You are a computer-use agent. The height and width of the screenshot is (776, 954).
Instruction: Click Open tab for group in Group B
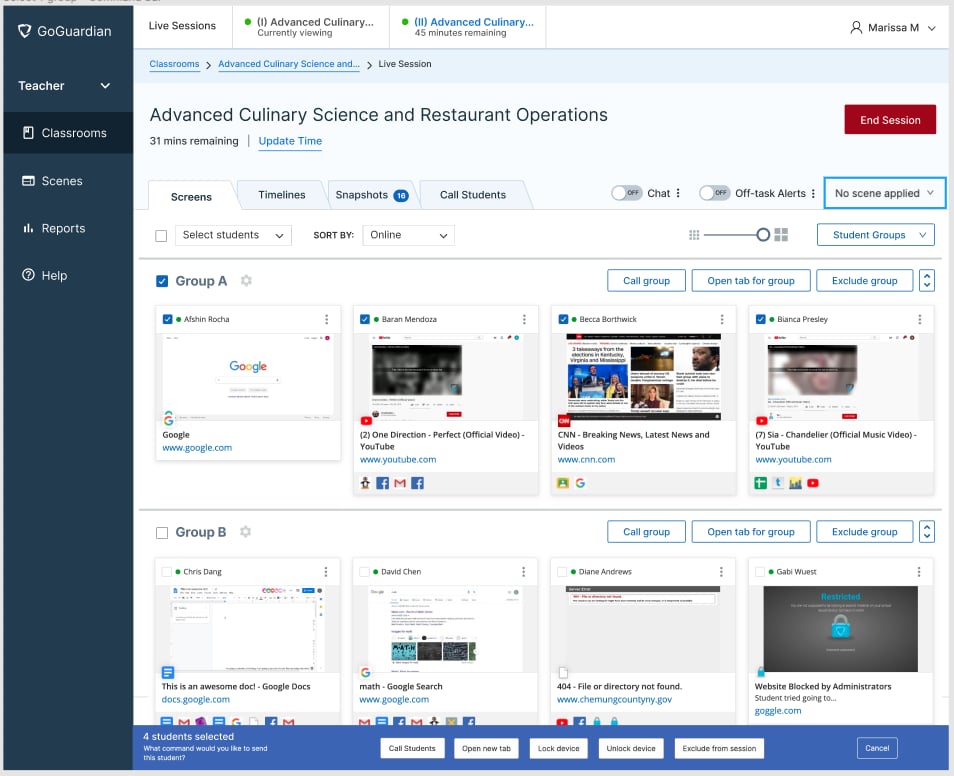click(x=751, y=531)
